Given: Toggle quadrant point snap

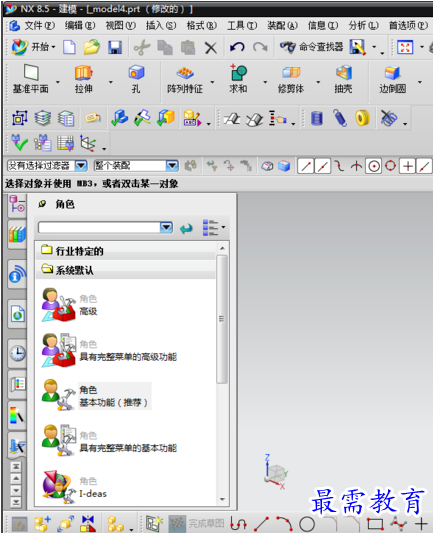Looking at the screenshot, I should coord(391,166).
